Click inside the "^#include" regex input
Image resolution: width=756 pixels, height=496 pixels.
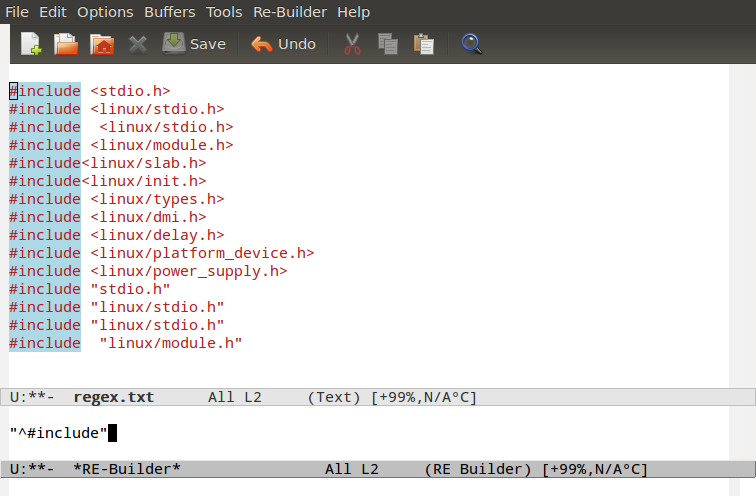[60, 433]
